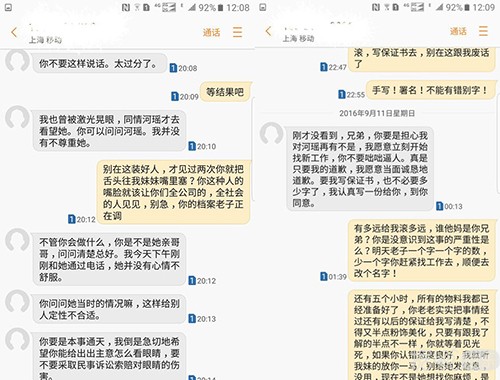Select the 别在这装好人 message bubble
The height and width of the screenshot is (380, 500).
pos(173,192)
